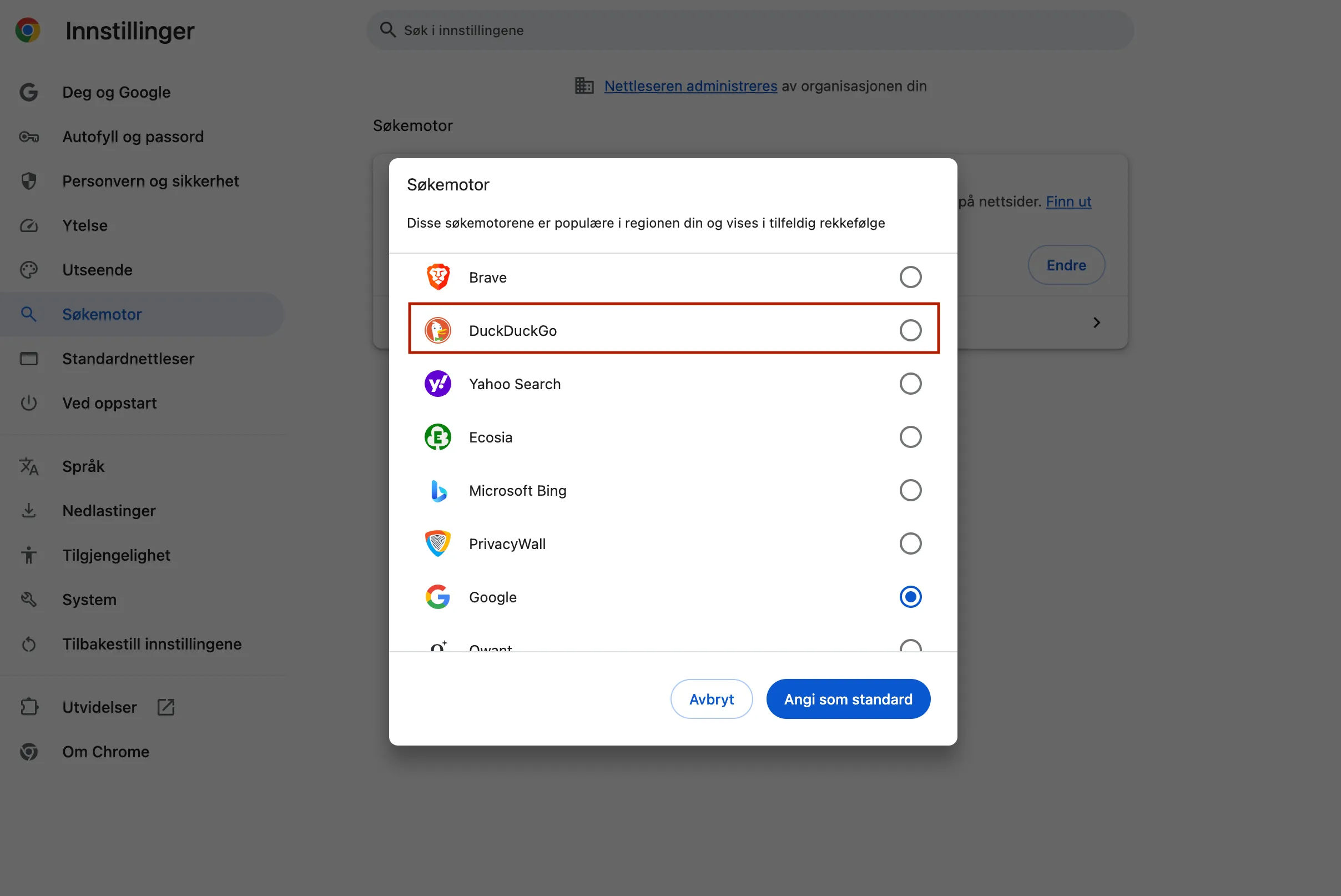Click the PrivacyWall shield icon

point(438,543)
